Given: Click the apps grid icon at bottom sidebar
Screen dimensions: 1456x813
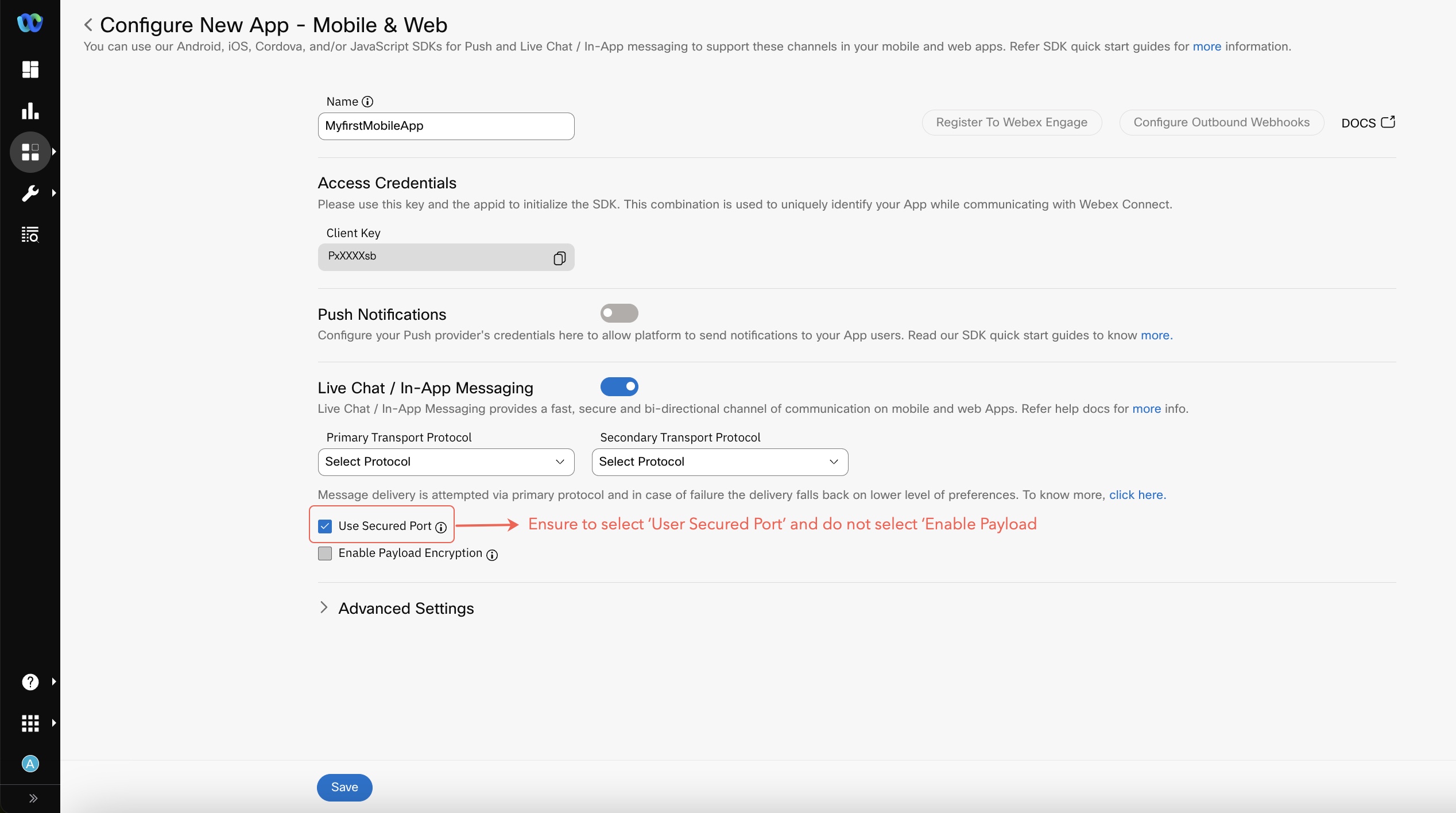Looking at the screenshot, I should click(x=29, y=723).
